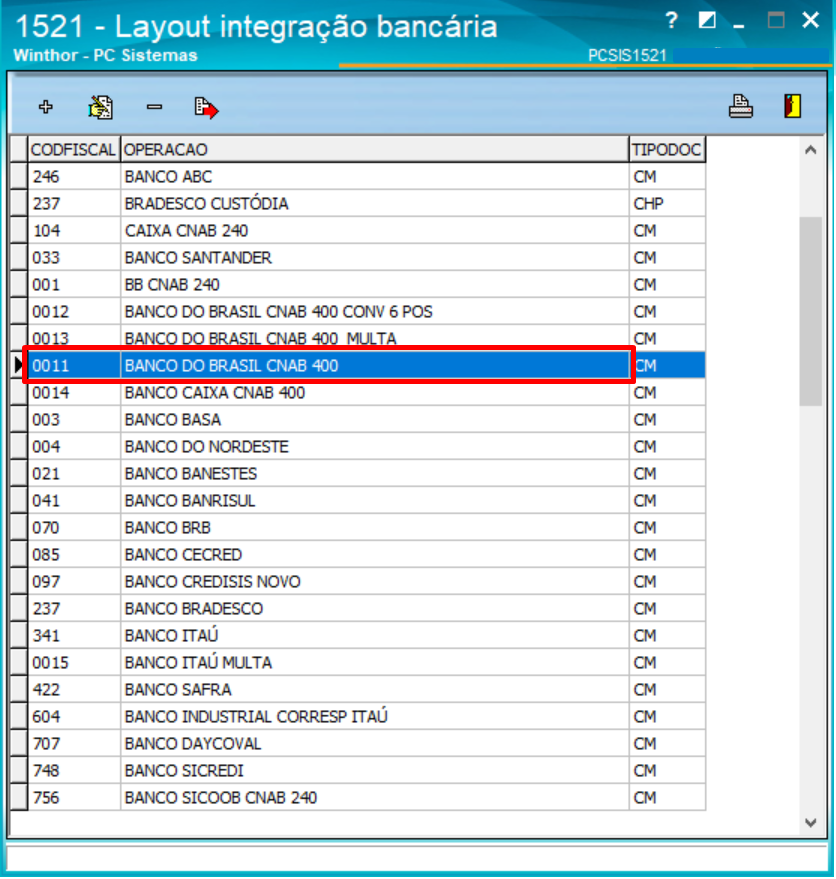Click the scrollbar down arrow

810,822
